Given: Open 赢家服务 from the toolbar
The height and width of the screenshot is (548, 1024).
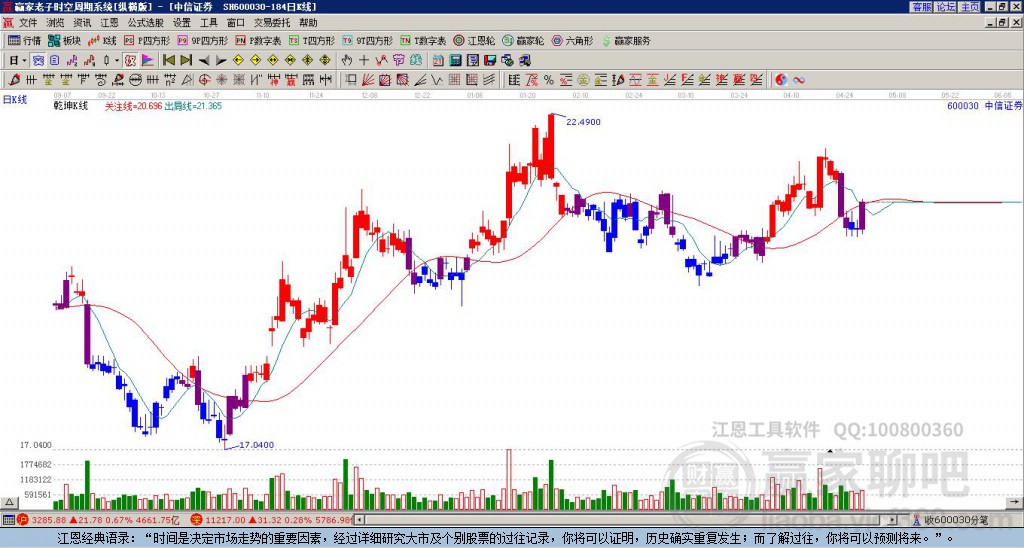Looking at the screenshot, I should 626,40.
